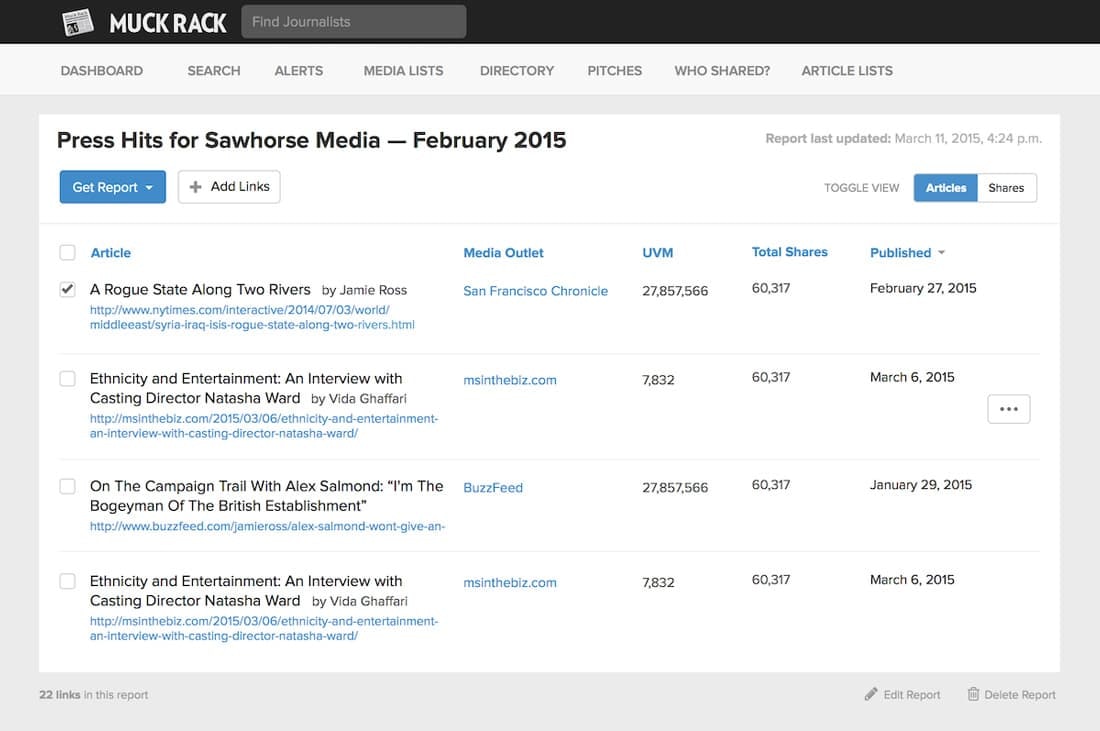
Task: Sort by Published column arrow
Action: 941,253
